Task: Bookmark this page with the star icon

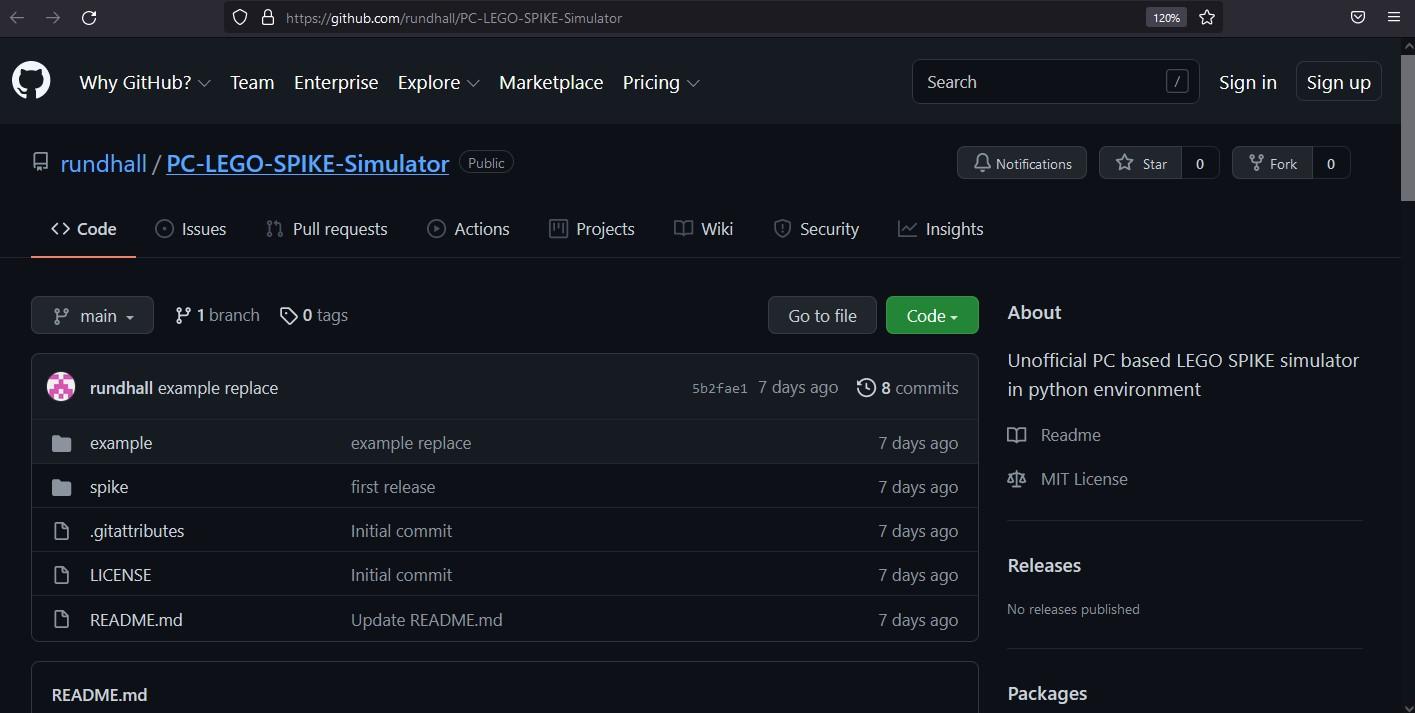Action: (x=1207, y=17)
